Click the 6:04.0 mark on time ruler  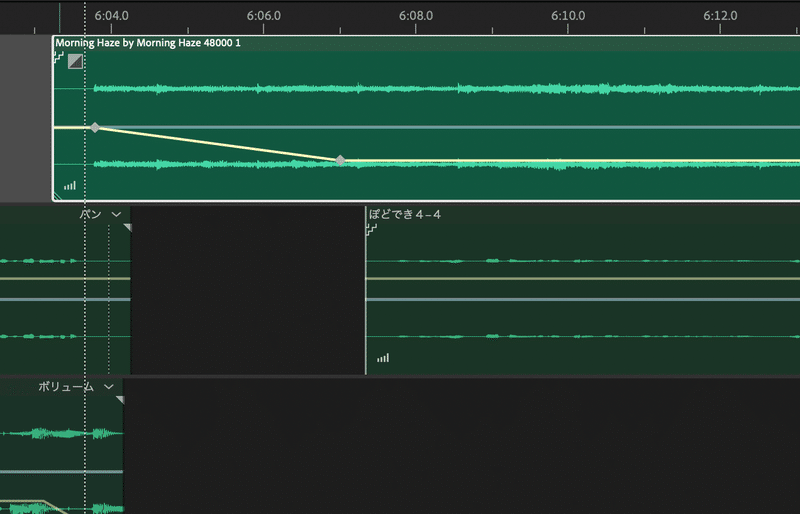112,16
